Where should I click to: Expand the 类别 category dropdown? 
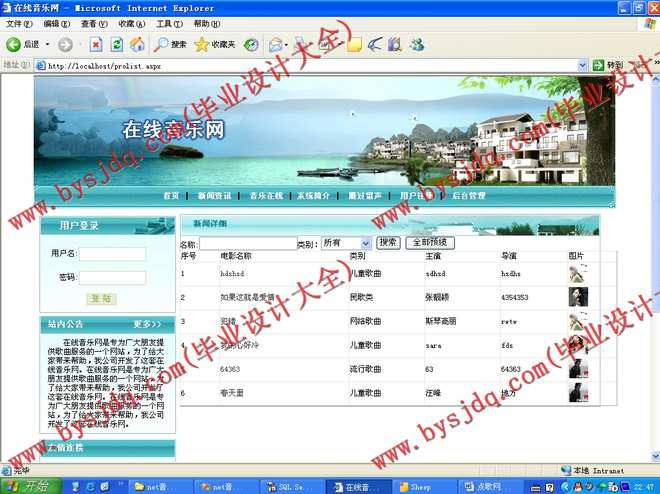click(365, 243)
